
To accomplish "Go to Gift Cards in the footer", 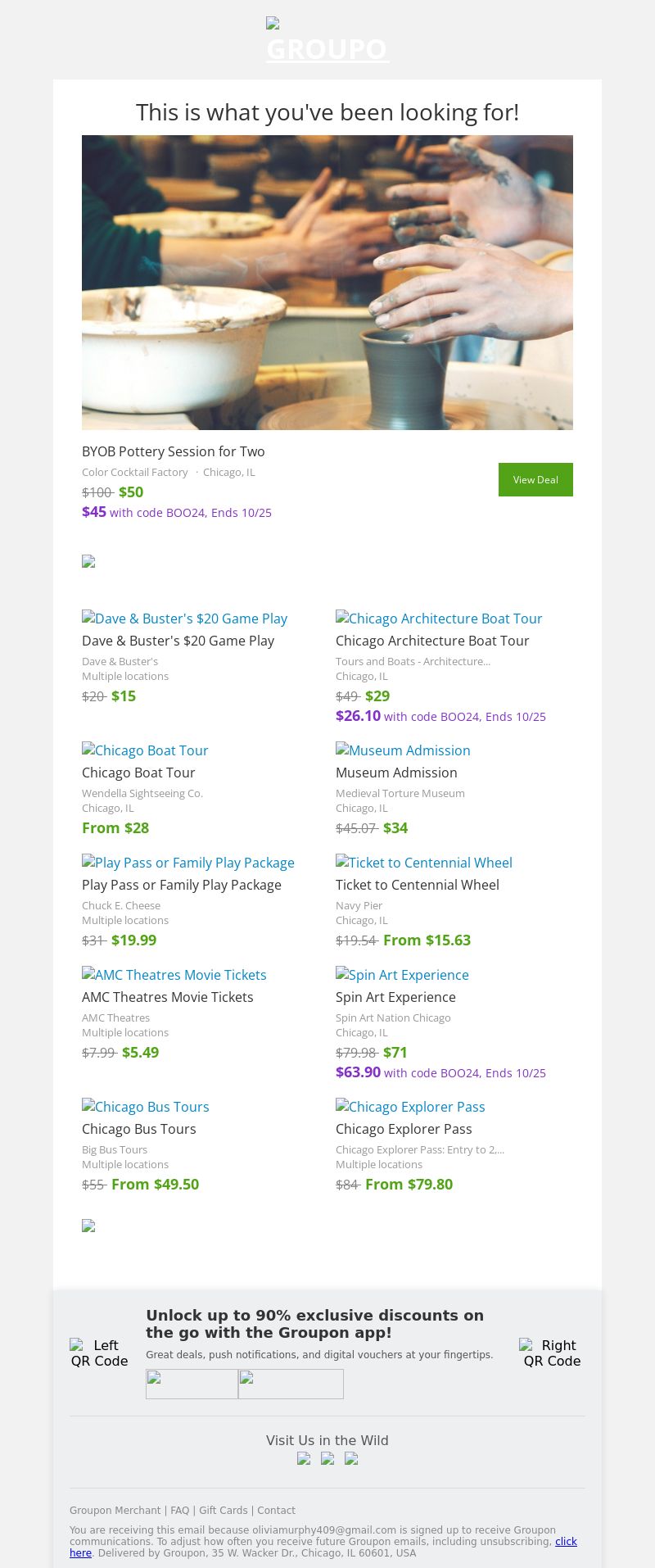I will tap(223, 1511).
